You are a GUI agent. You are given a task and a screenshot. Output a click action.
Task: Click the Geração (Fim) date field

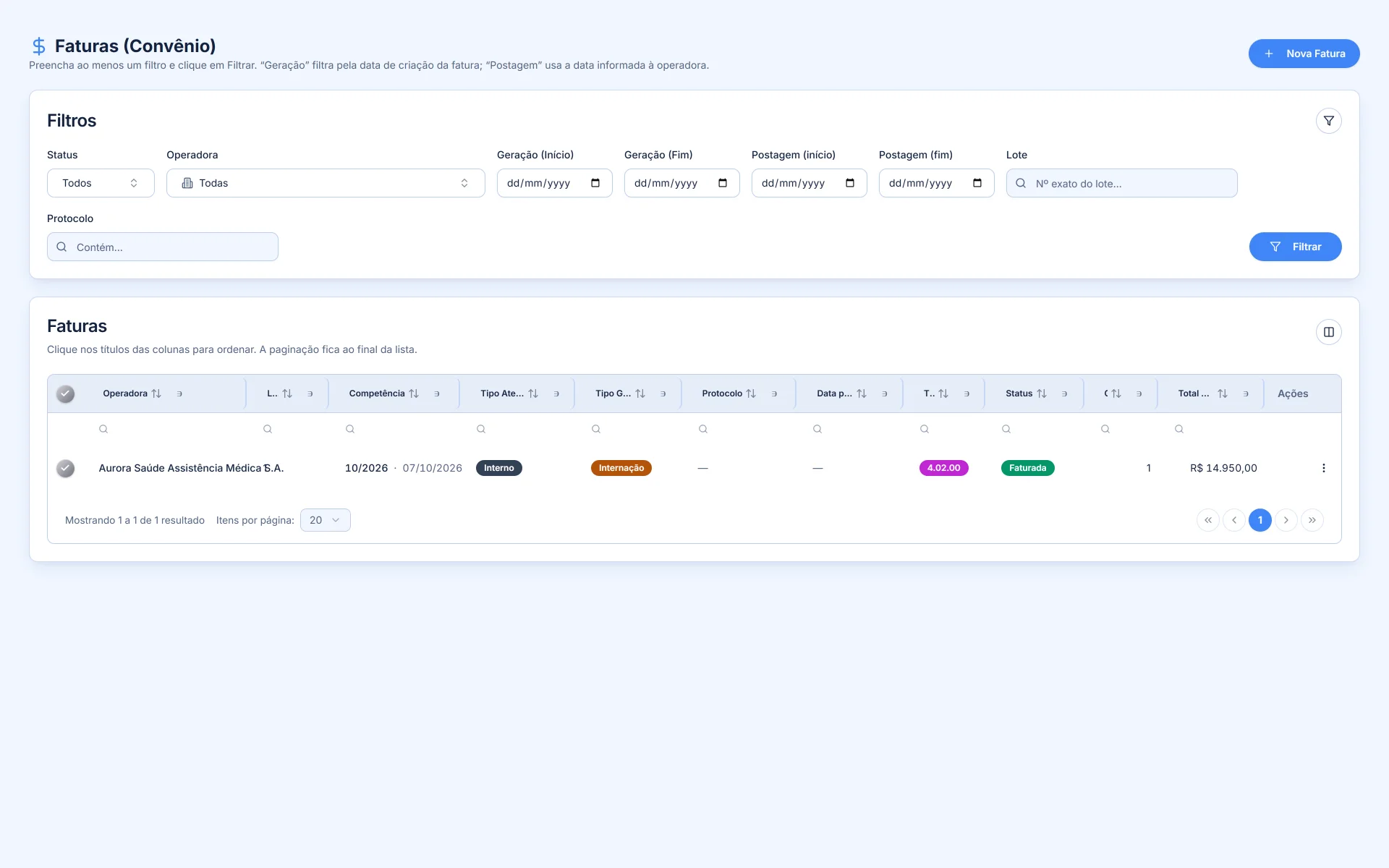pos(681,183)
